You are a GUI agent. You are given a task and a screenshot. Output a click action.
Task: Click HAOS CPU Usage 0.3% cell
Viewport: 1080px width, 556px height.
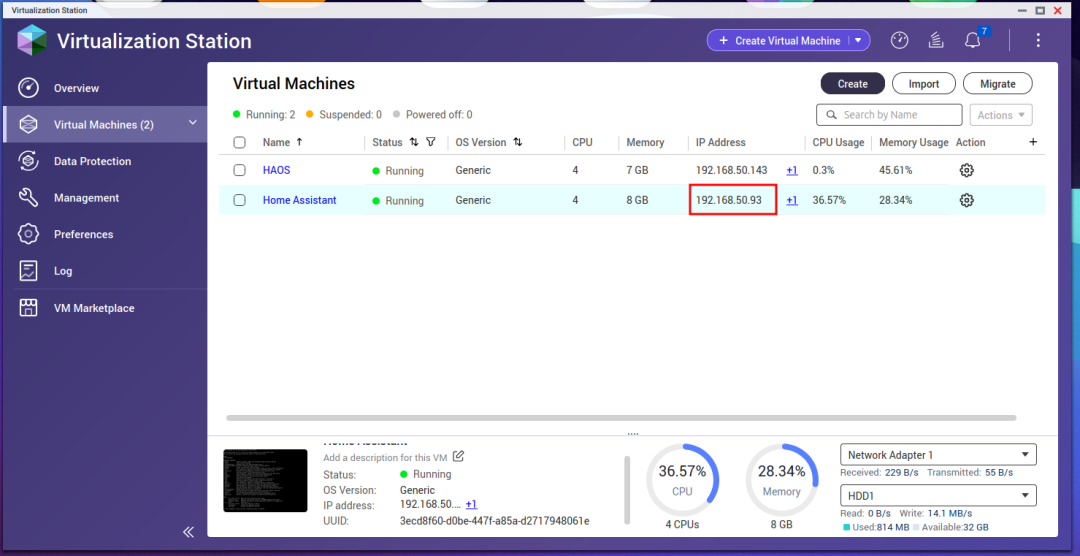pyautogui.click(x=823, y=170)
